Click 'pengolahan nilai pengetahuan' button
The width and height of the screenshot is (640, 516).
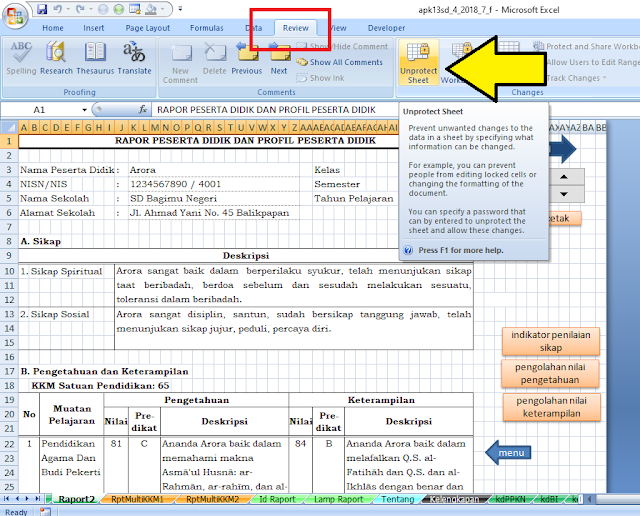click(550, 374)
